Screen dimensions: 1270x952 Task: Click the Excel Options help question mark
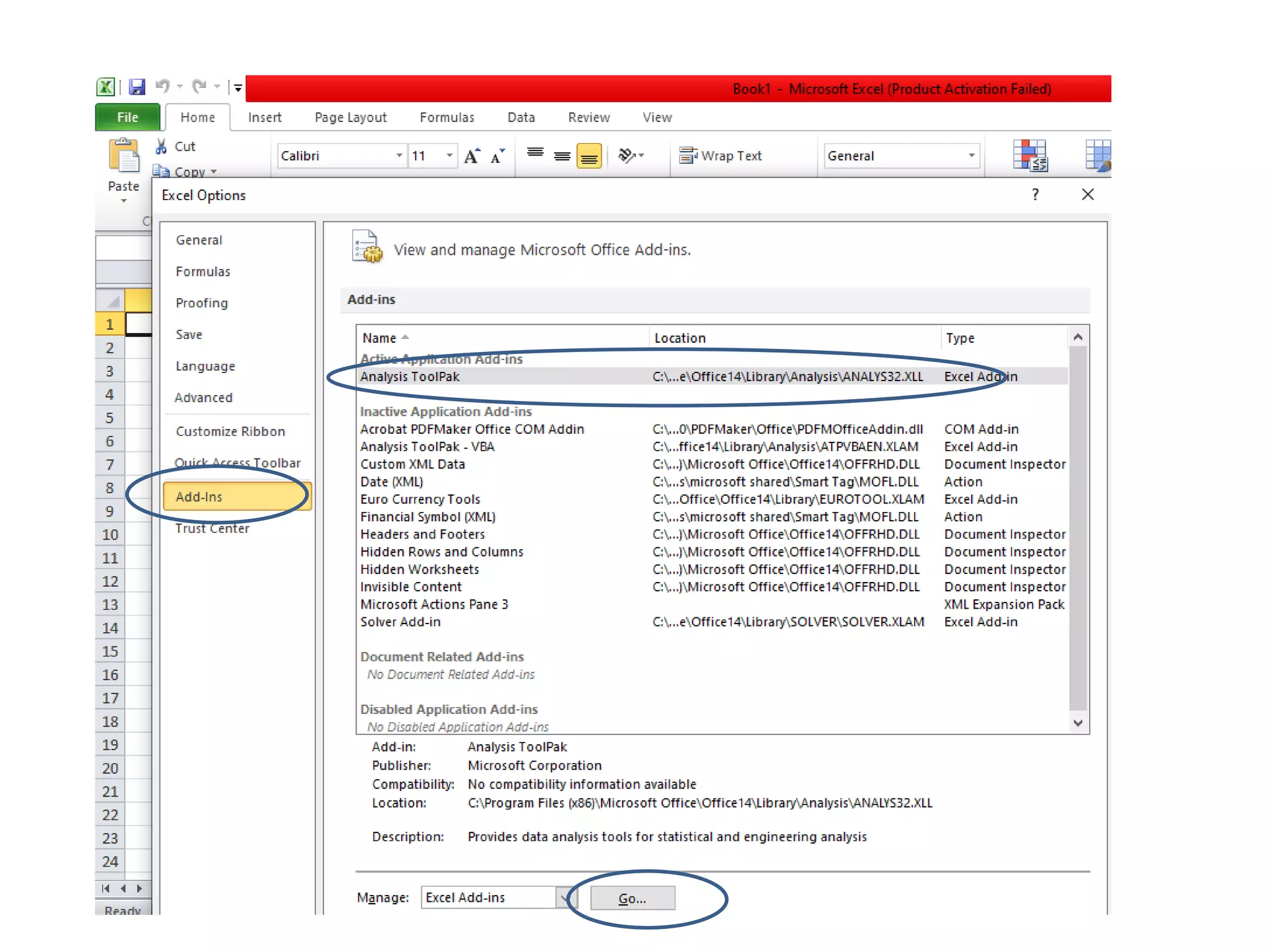(1035, 195)
